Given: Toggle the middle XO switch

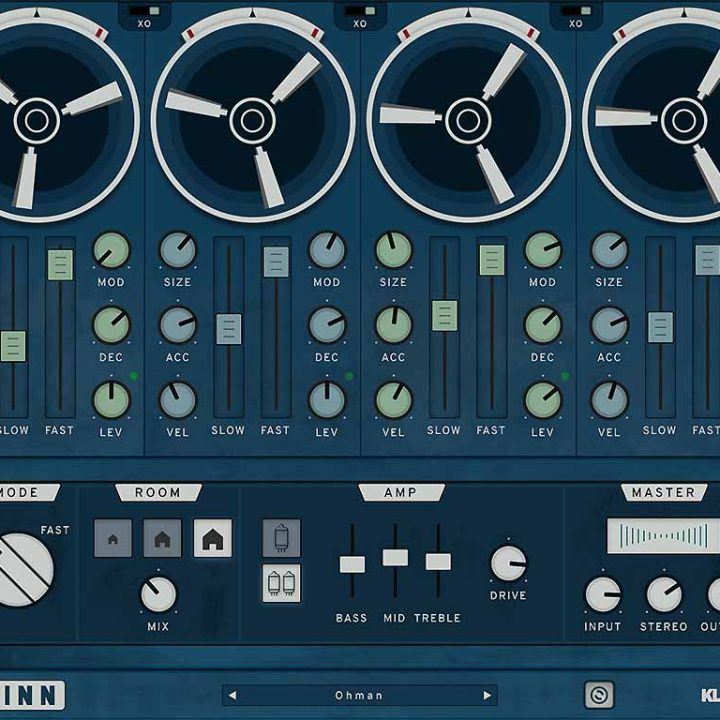Looking at the screenshot, I should pos(360,11).
